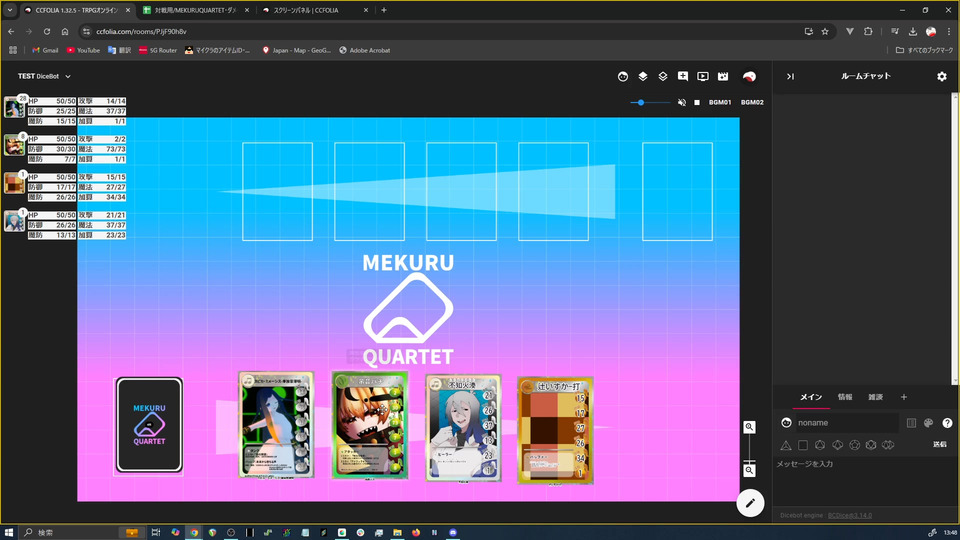
Task: Open the dice help question mark icon
Action: (x=947, y=422)
